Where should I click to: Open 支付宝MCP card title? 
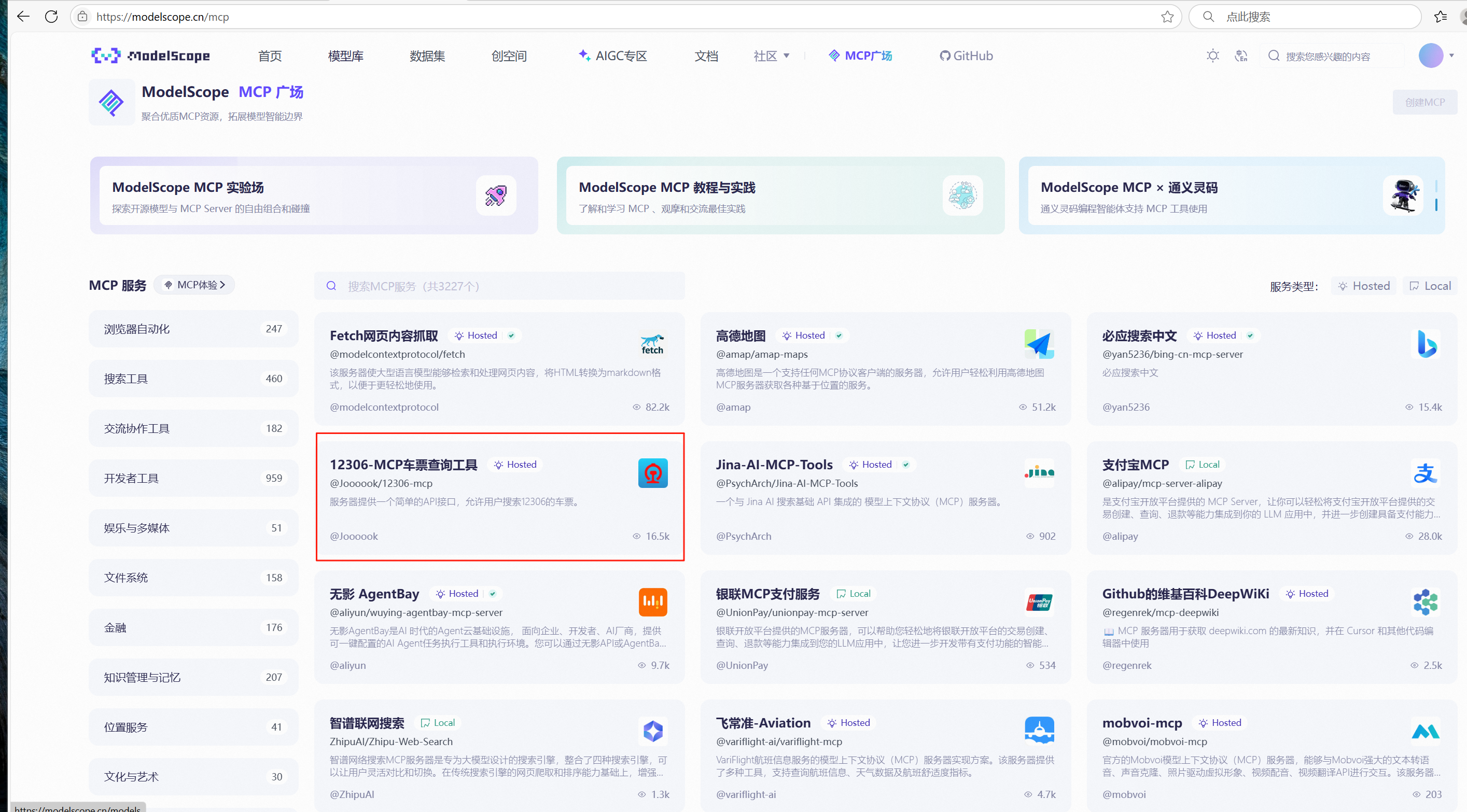click(1135, 465)
